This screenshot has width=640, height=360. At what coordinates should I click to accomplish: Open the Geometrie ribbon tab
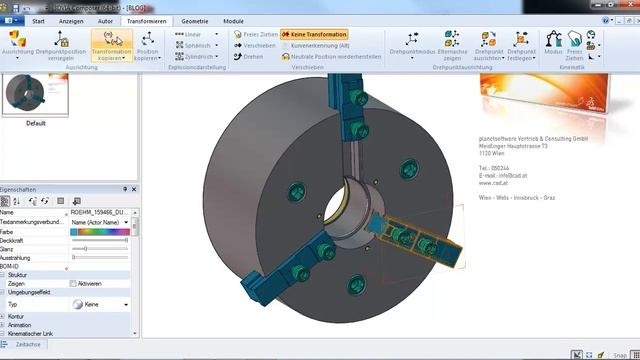pos(195,21)
